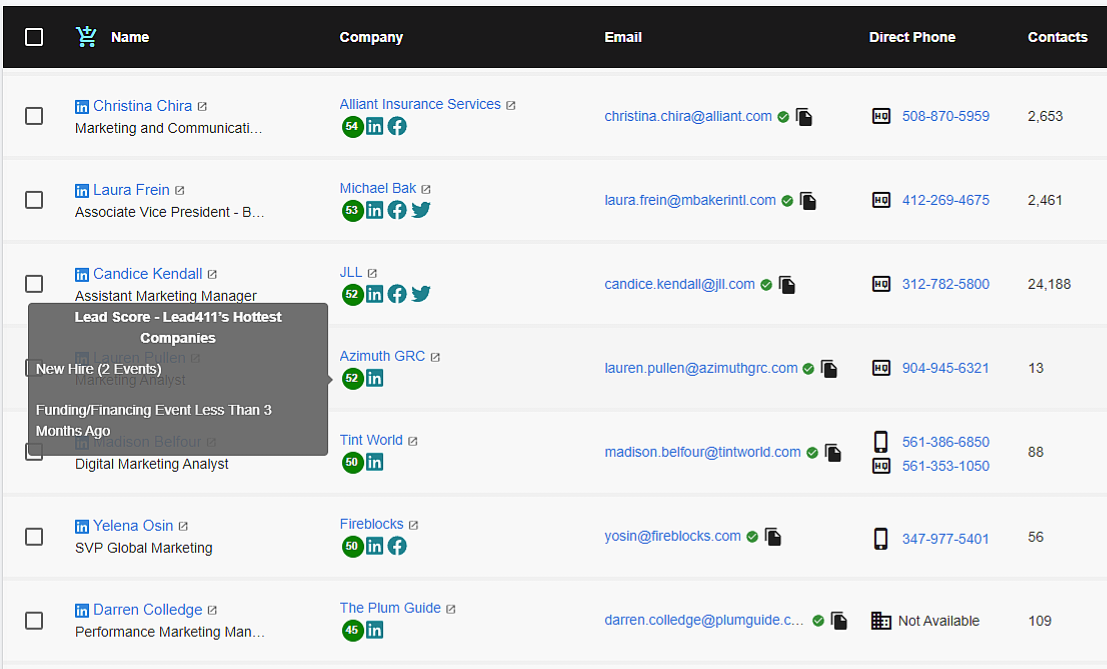Open JLL company LinkedIn icon
1107x669 pixels.
375,294
